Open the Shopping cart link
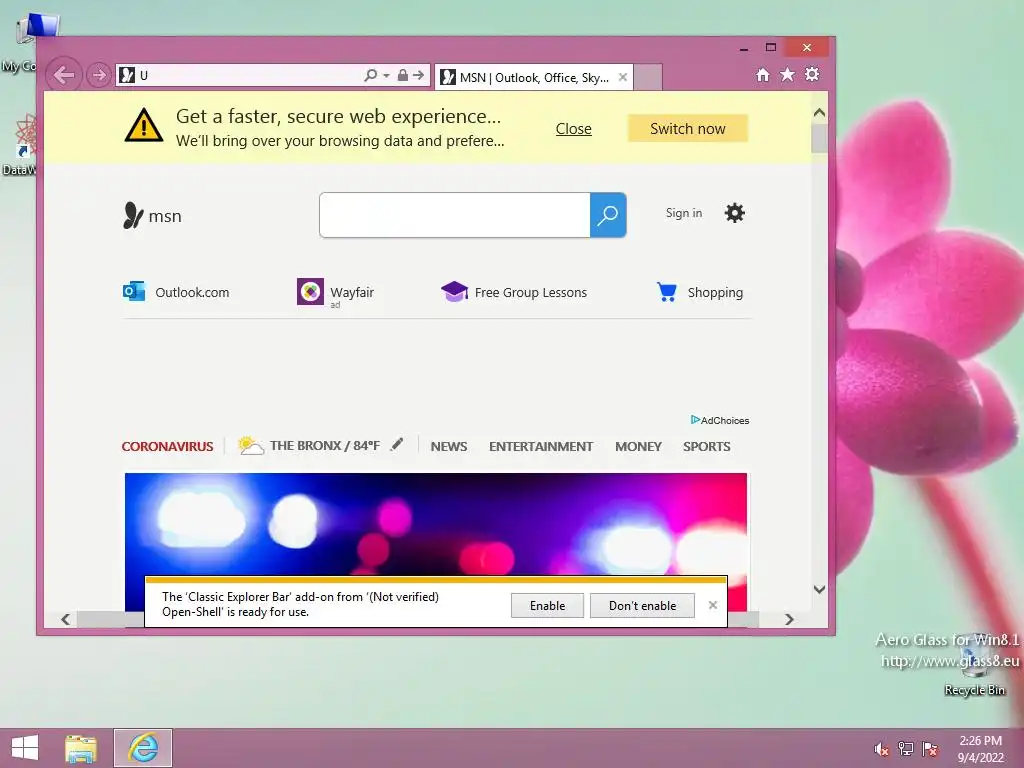 [x=699, y=292]
